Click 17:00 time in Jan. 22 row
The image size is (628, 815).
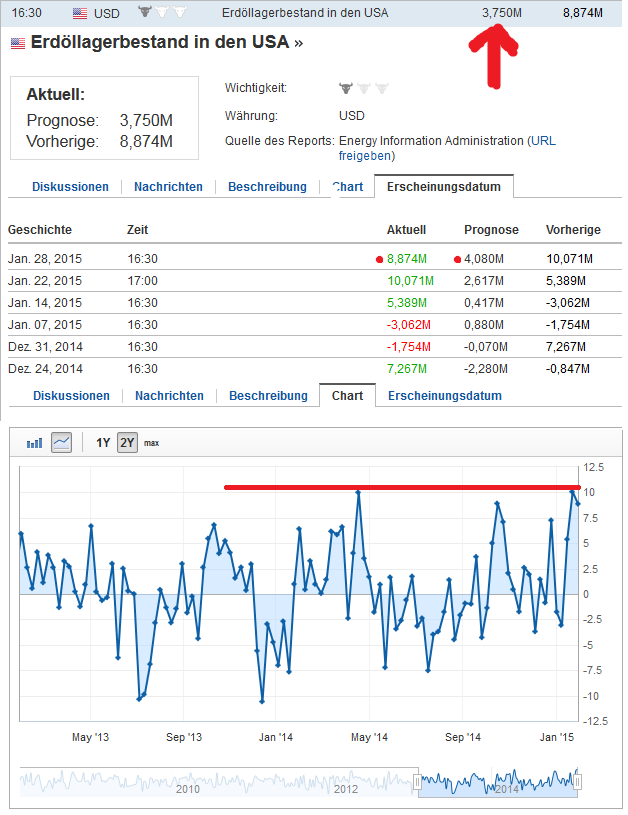(142, 281)
